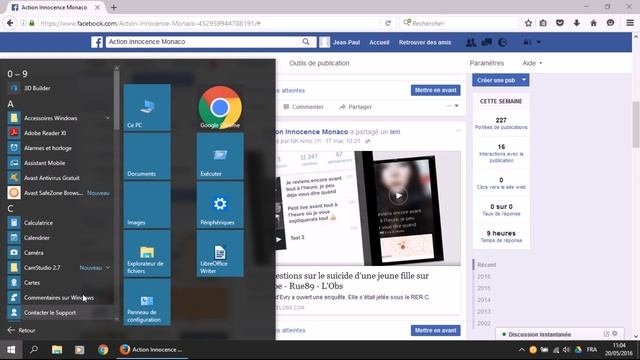Click the upper Mettre en avant button
Viewport: 640px width, 360px height.
click(436, 90)
